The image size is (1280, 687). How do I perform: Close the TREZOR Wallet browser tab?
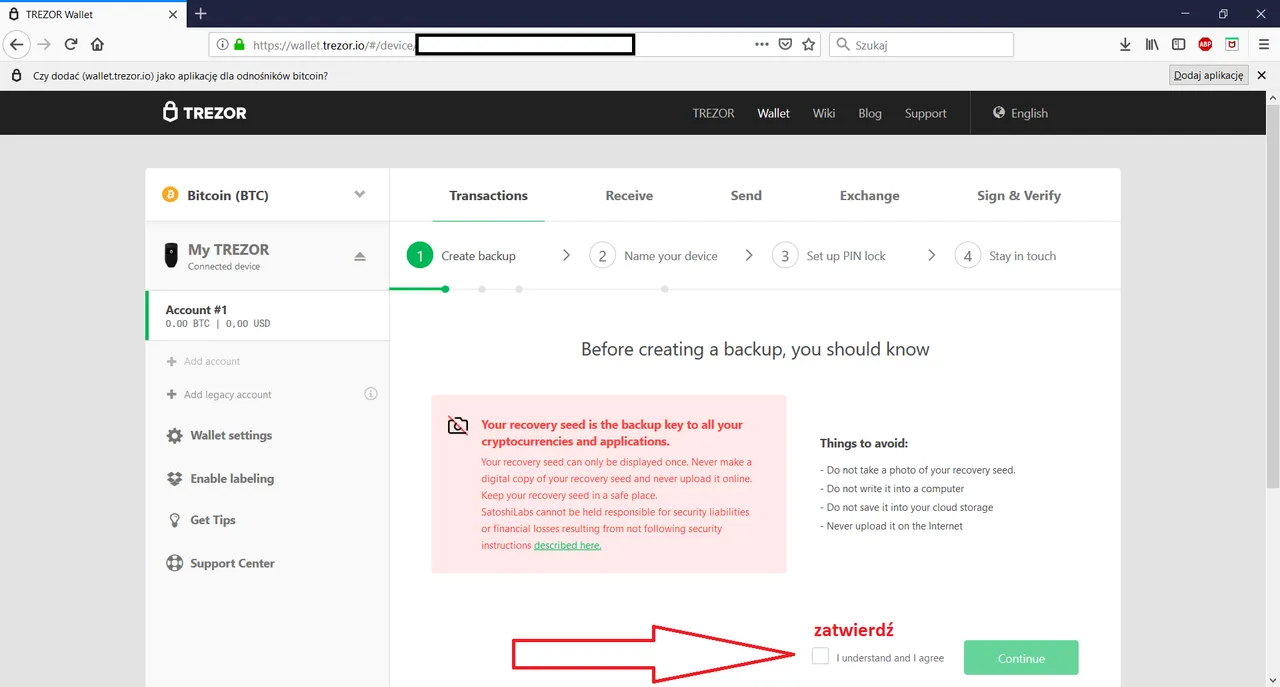coord(172,14)
